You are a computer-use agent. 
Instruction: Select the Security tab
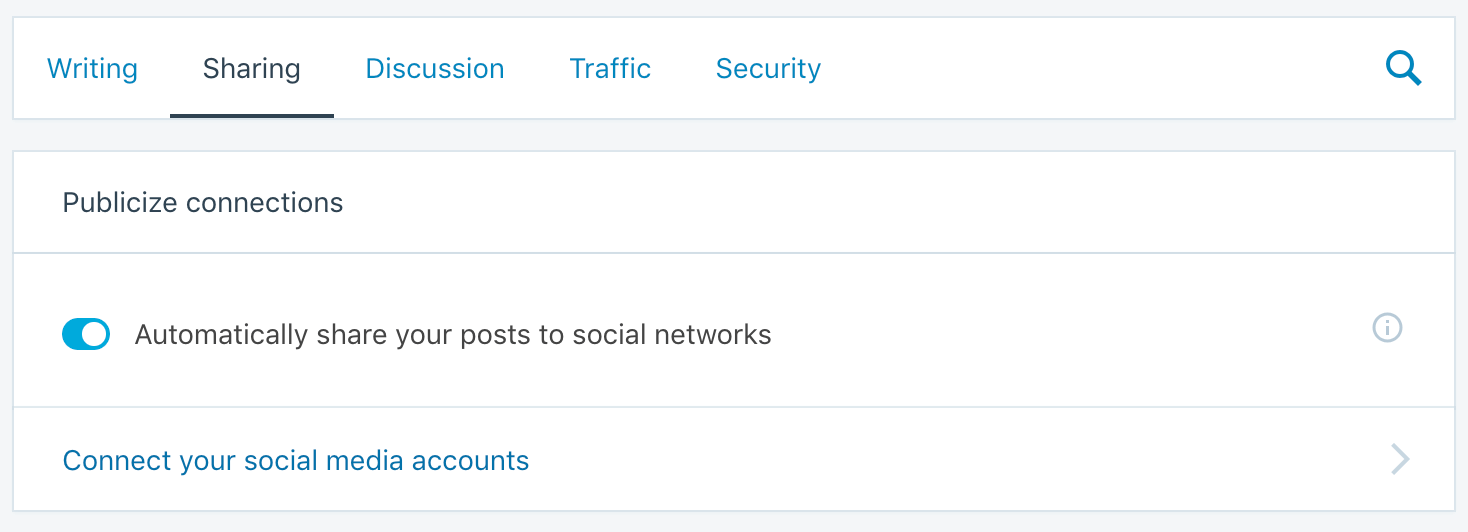pos(768,69)
